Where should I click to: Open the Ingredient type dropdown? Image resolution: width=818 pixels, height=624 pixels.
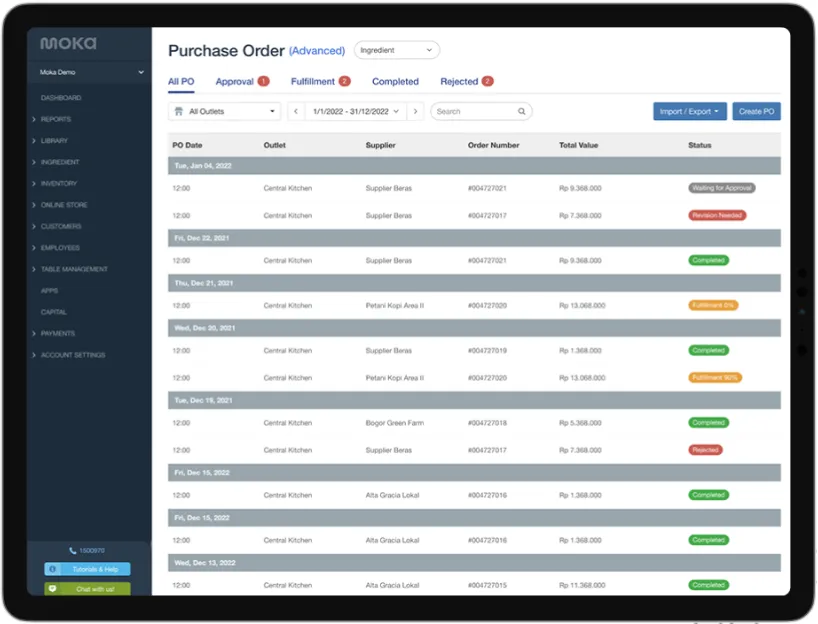(x=396, y=50)
